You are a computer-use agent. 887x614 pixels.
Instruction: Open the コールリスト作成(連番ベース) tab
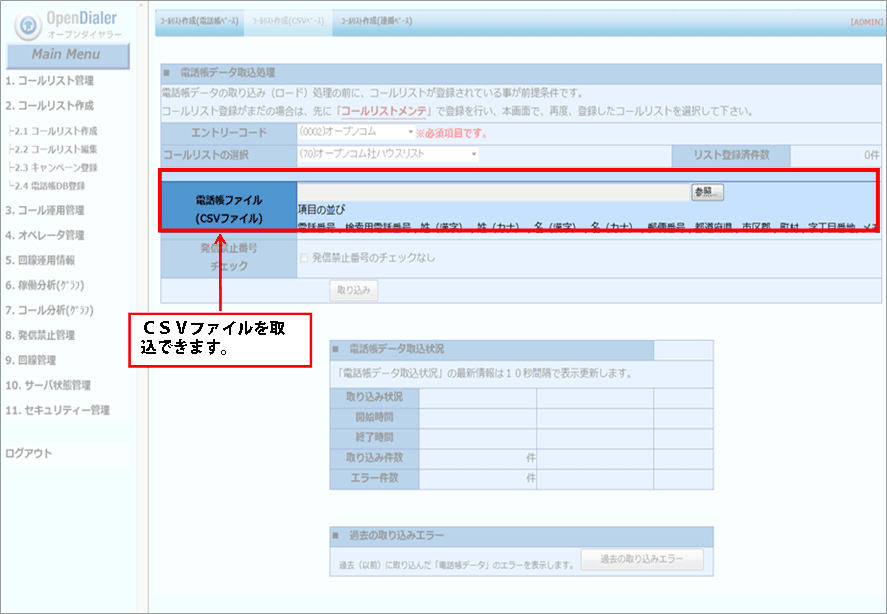378,21
